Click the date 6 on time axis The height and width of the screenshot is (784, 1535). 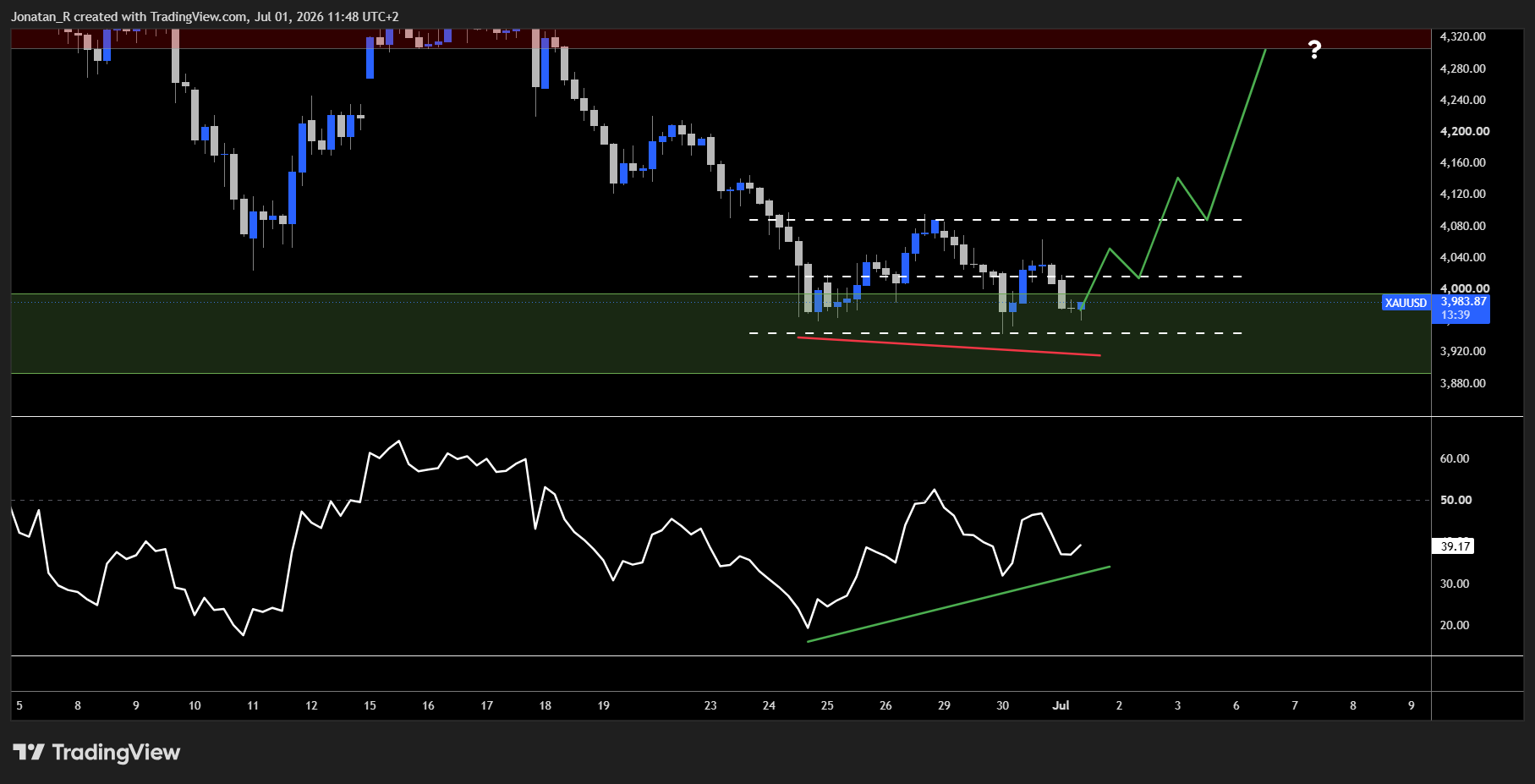1236,705
